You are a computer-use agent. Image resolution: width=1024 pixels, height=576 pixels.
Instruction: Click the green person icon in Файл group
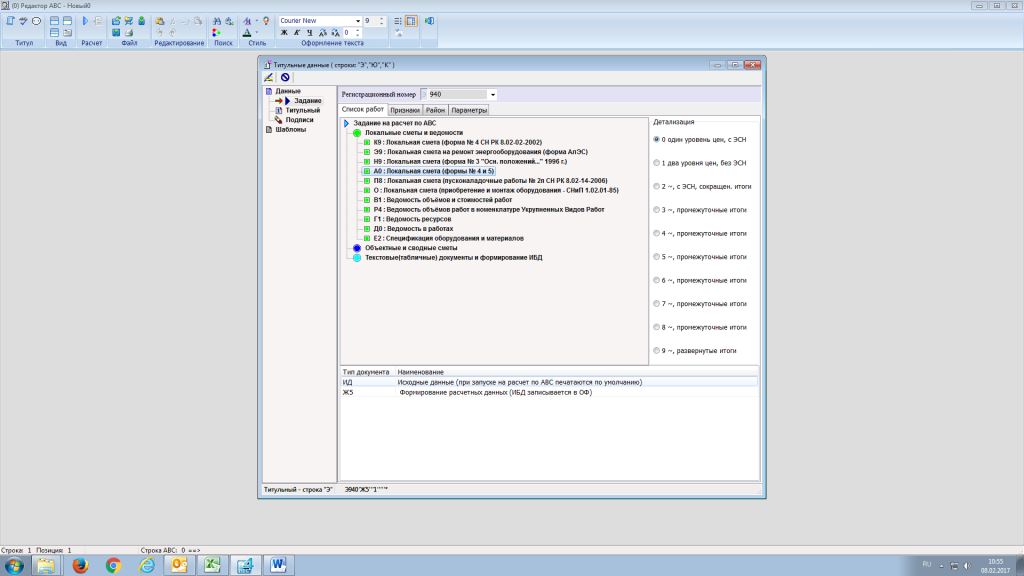tap(141, 21)
